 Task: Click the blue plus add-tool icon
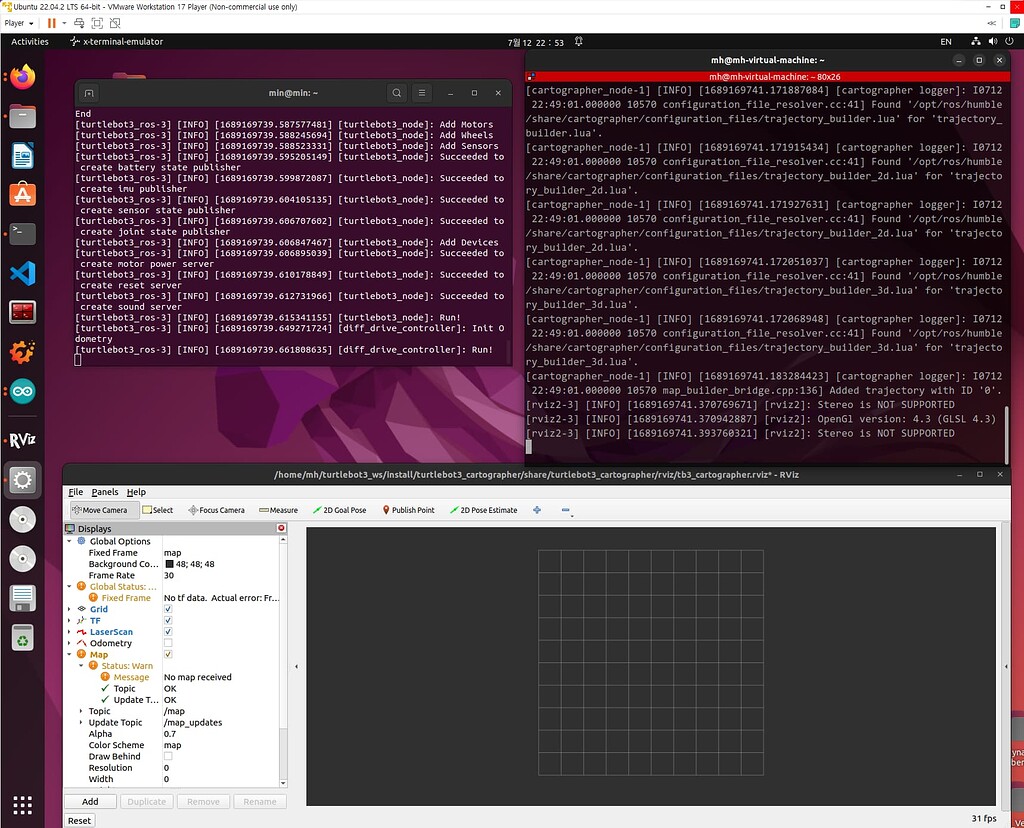point(537,510)
